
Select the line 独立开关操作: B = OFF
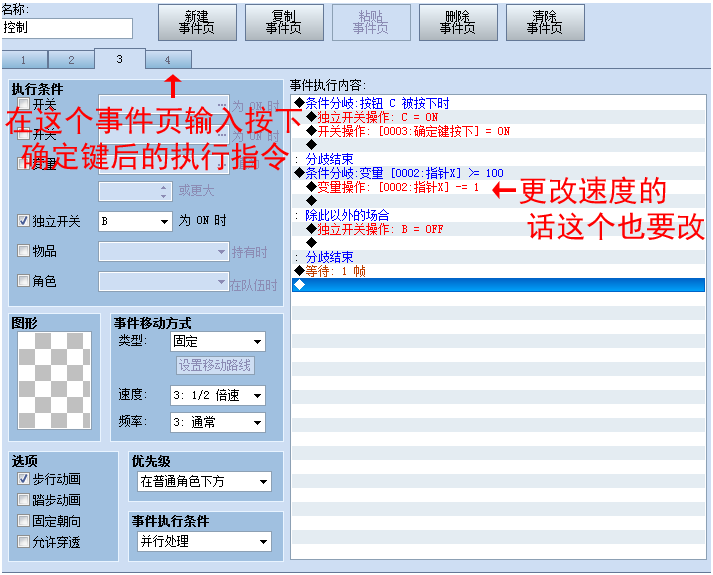point(499,229)
